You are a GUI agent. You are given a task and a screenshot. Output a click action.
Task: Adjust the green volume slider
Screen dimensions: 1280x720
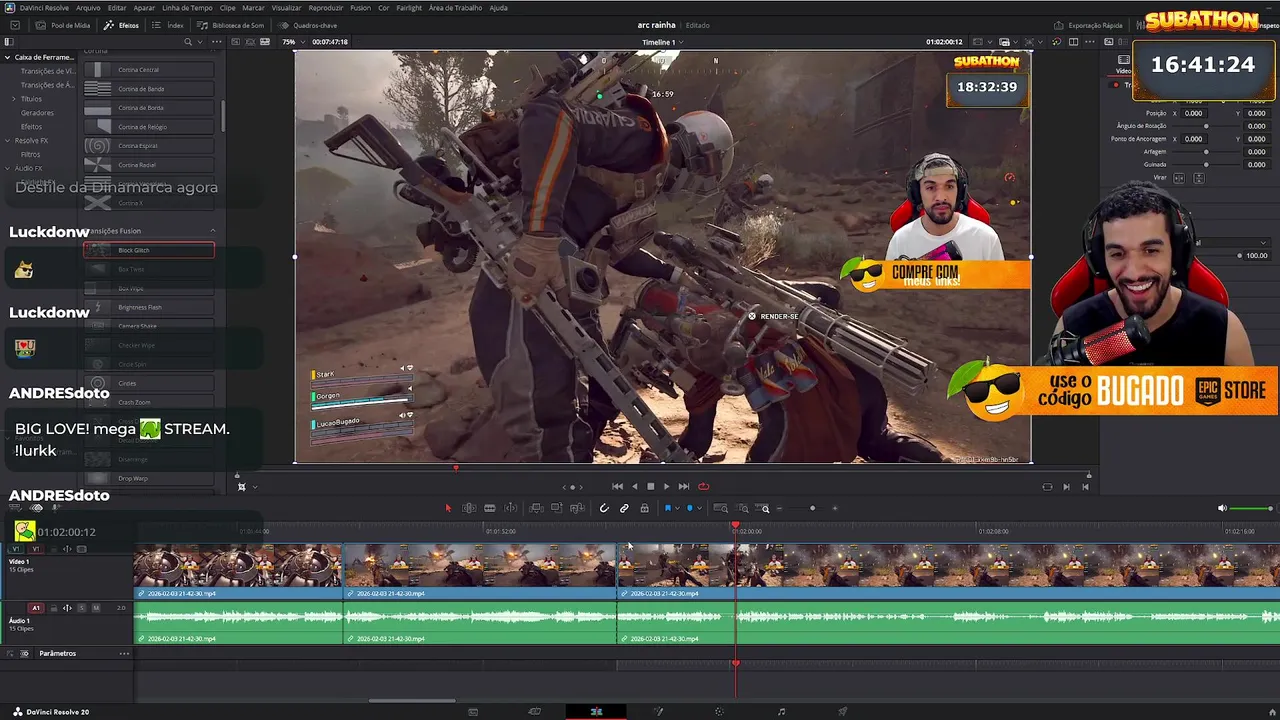[x=1251, y=508]
